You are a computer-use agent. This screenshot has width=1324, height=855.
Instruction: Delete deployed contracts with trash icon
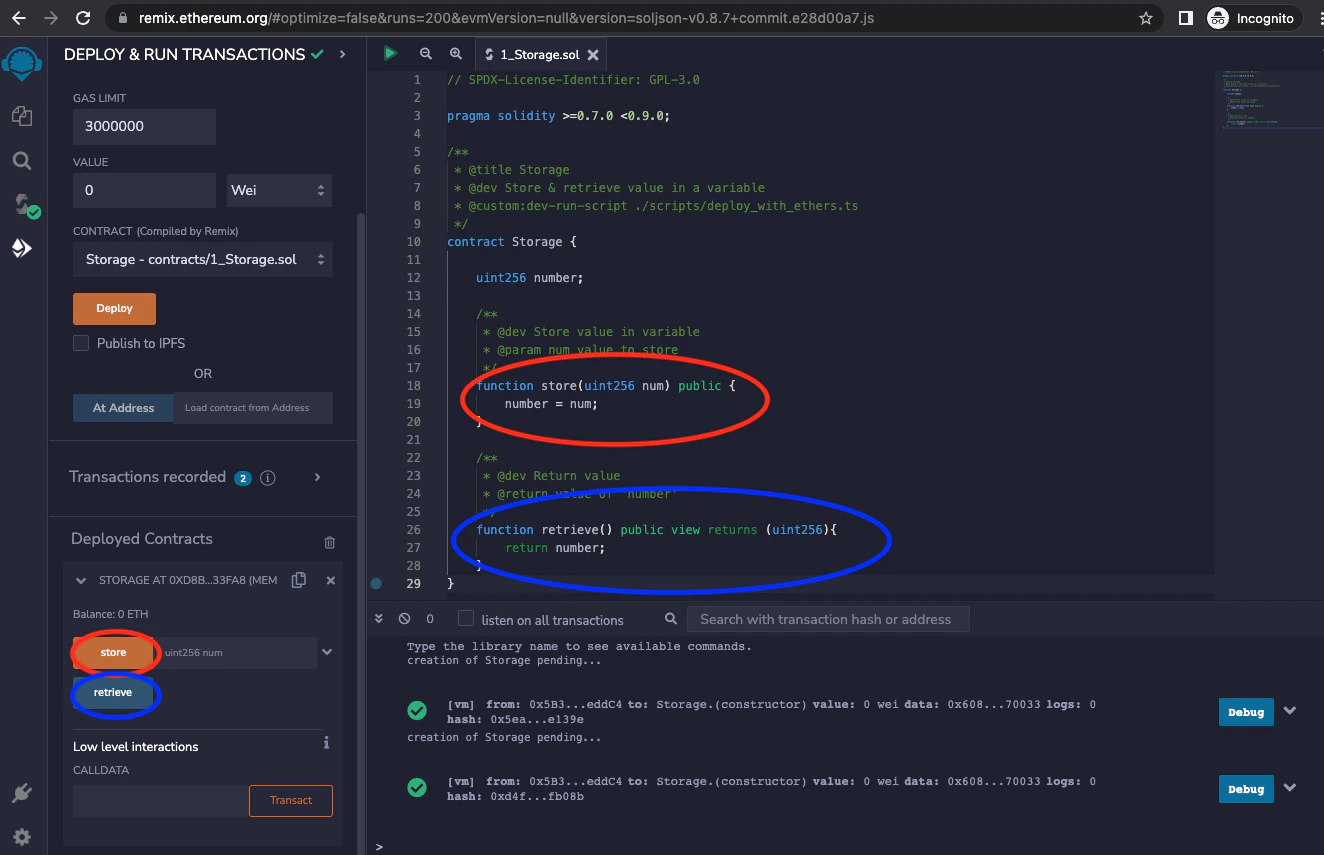(330, 542)
